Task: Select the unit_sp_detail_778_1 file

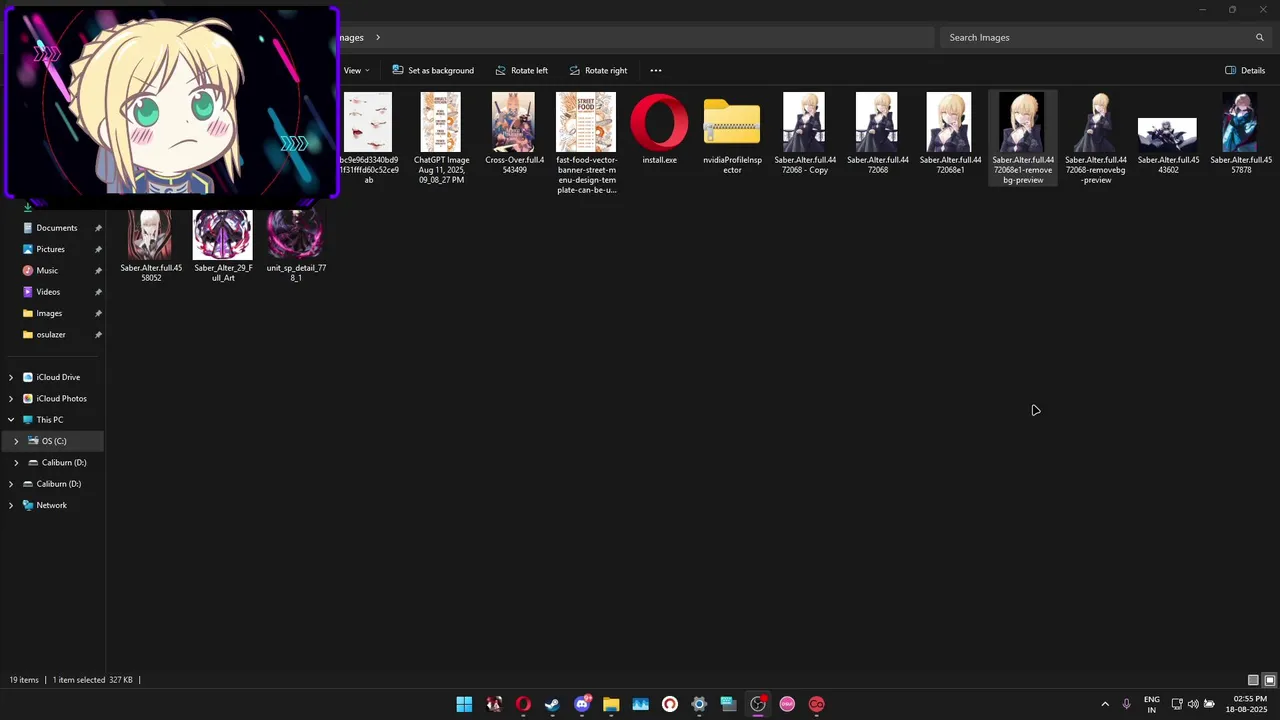Action: tap(296, 246)
